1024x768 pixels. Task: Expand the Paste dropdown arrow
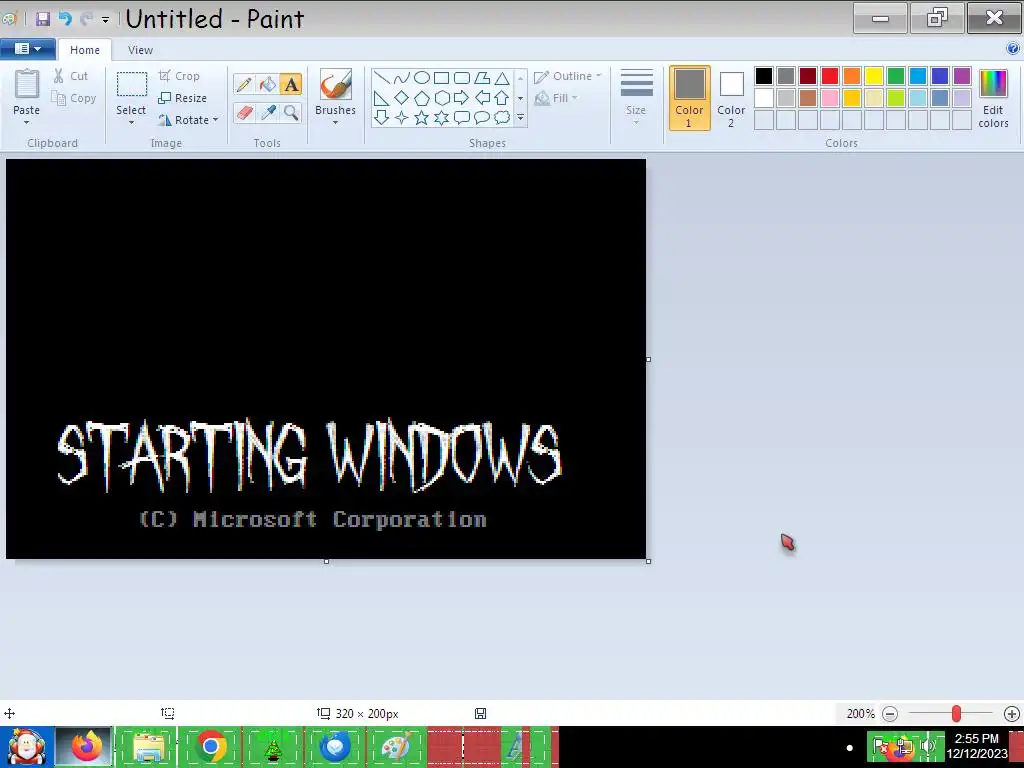coord(27,122)
